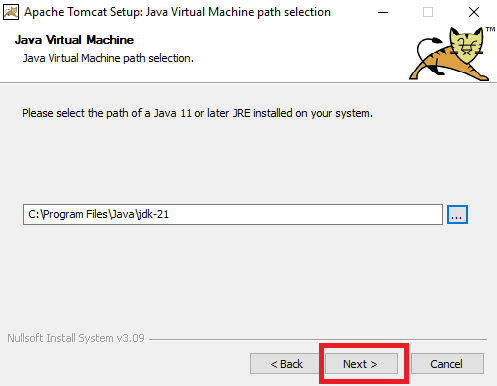
Task: Open folder browser with the ellipsis button
Action: [457, 215]
